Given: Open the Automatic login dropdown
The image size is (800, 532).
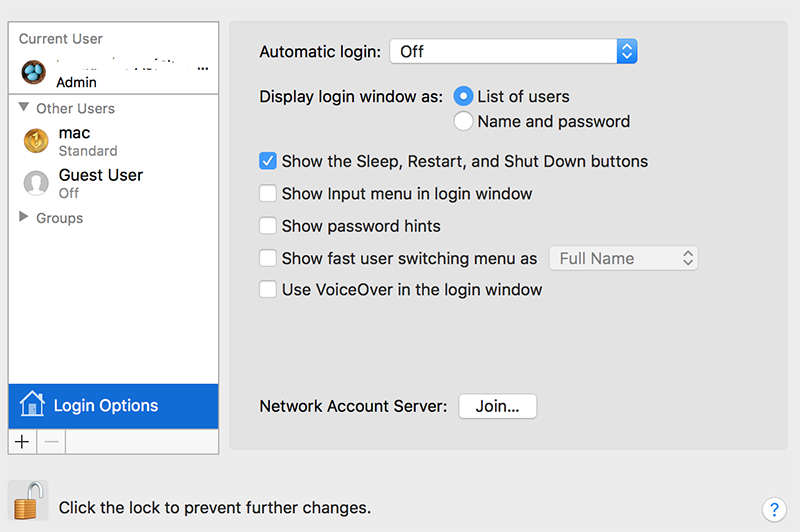Looking at the screenshot, I should 513,52.
